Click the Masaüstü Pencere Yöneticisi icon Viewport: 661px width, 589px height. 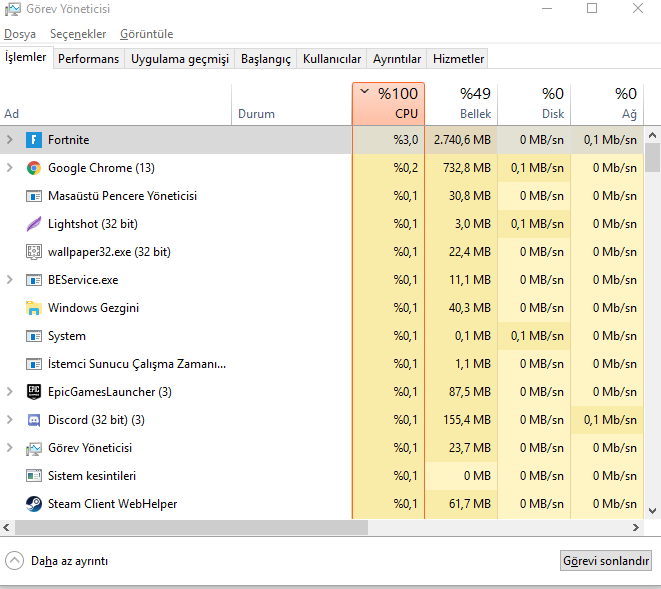(x=34, y=196)
